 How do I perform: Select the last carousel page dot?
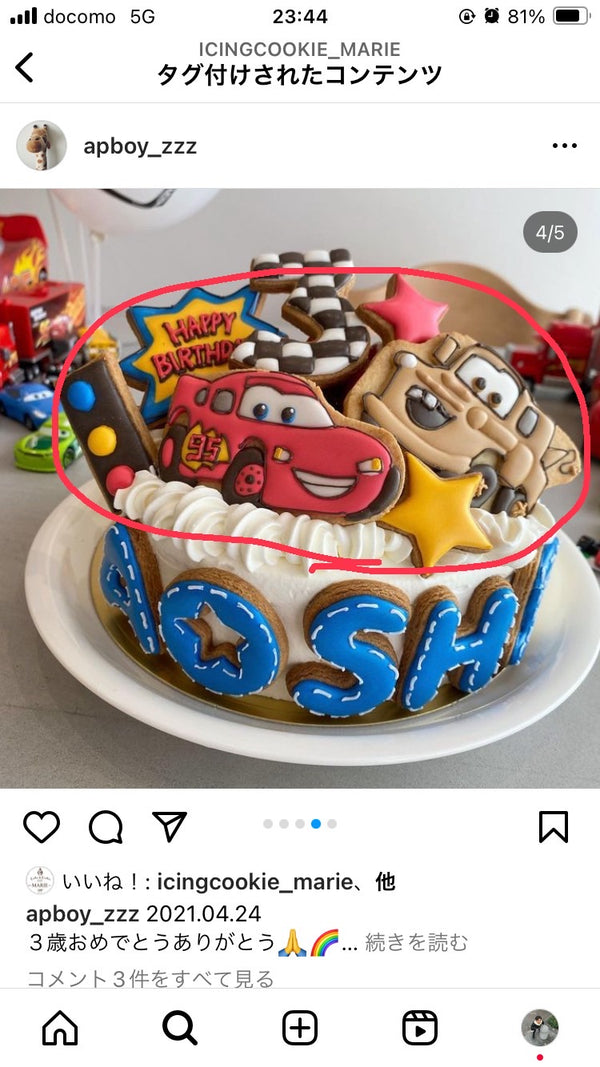[x=332, y=824]
